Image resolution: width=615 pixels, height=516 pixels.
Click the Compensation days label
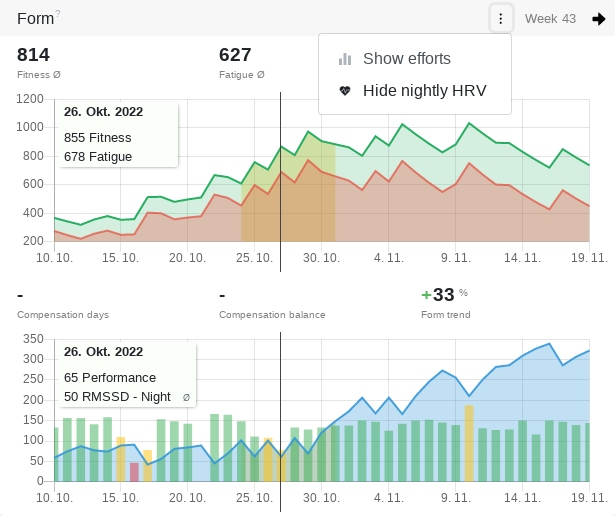(x=63, y=314)
